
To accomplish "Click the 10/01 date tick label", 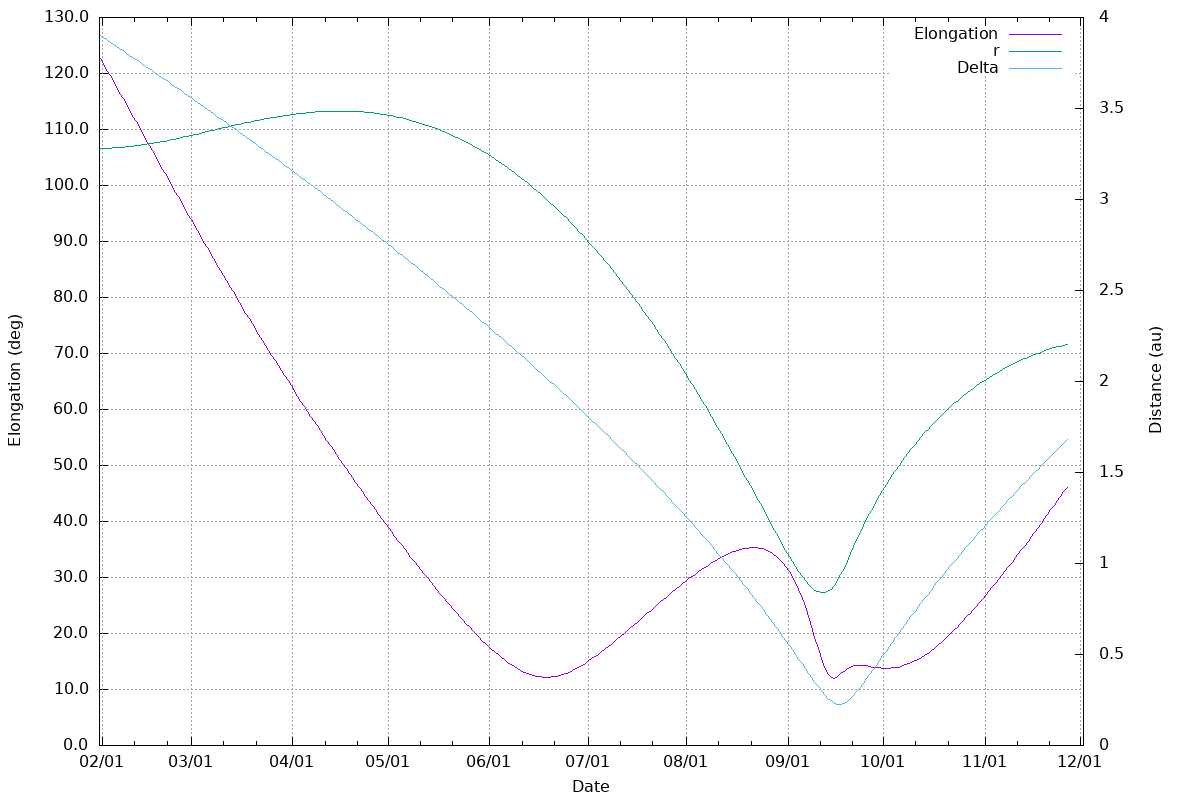I will [x=883, y=762].
